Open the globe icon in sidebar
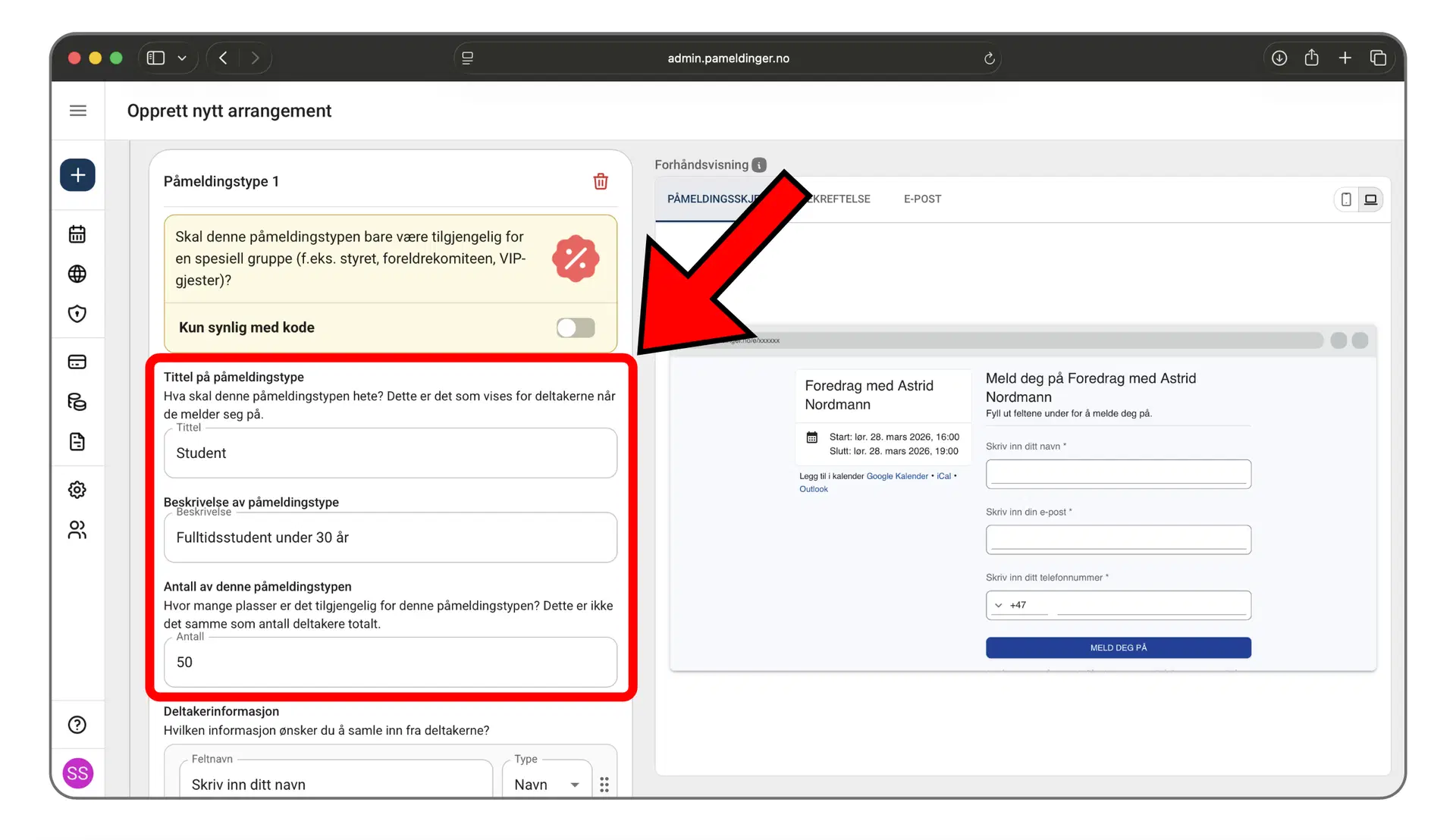The width and height of the screenshot is (1456, 840). (x=77, y=274)
